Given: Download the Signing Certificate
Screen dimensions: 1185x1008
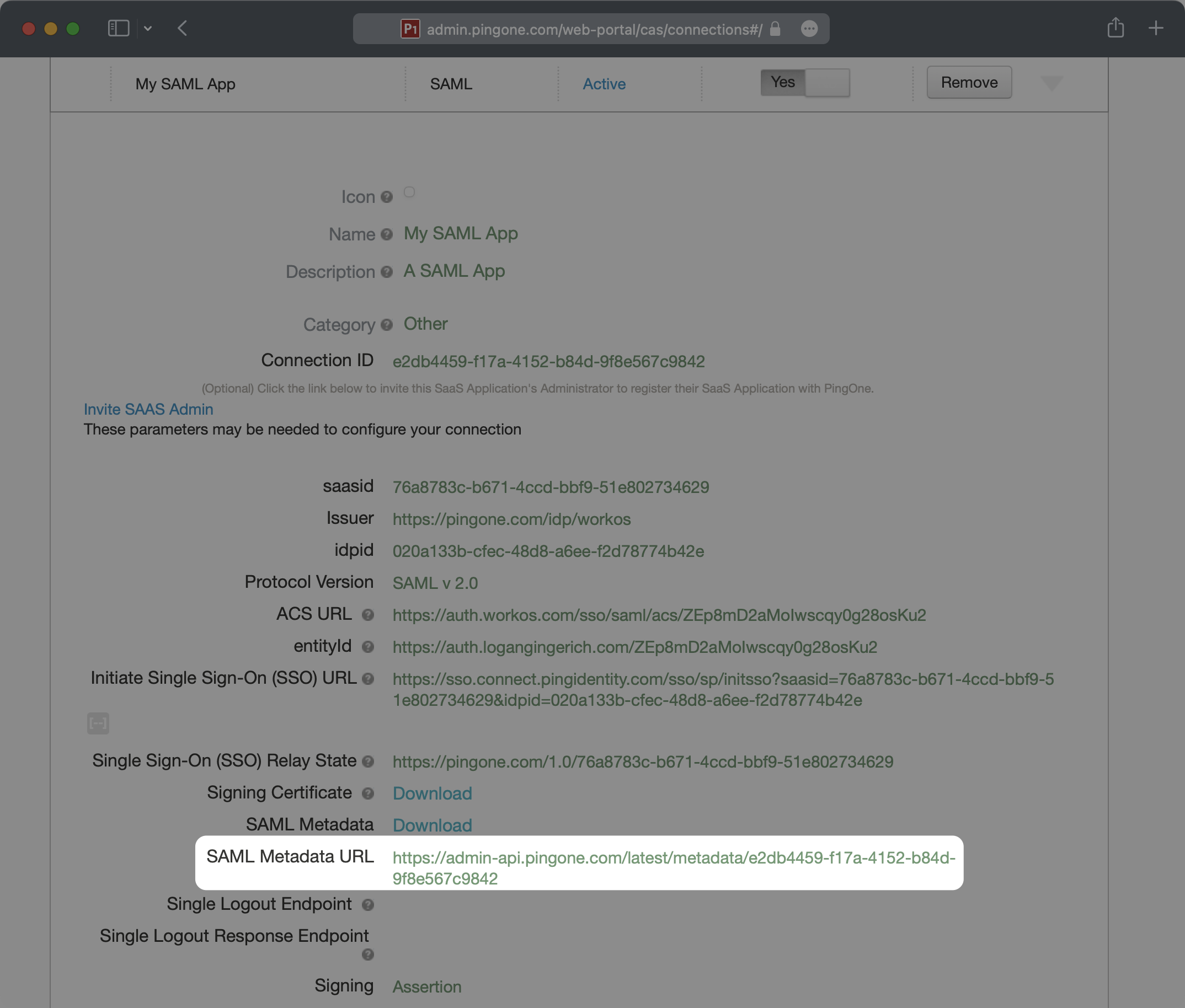Looking at the screenshot, I should pyautogui.click(x=432, y=793).
